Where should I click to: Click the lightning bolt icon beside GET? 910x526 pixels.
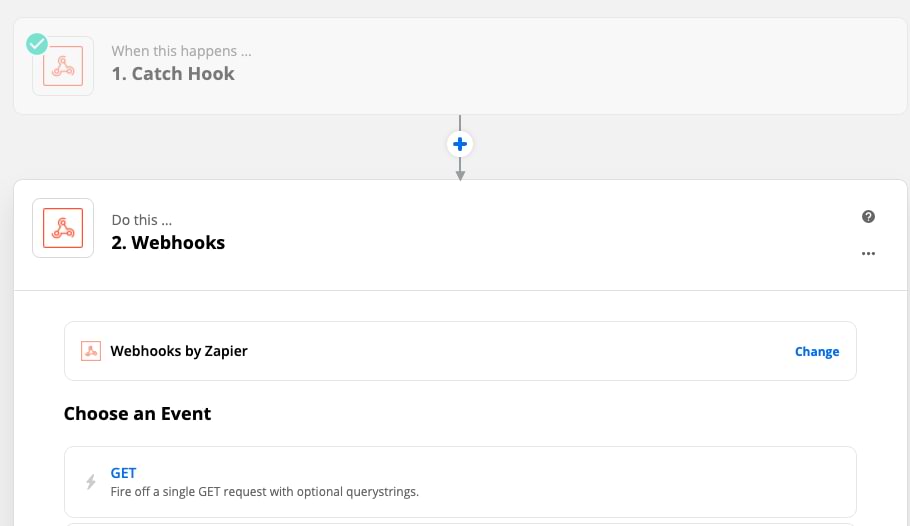(91, 482)
